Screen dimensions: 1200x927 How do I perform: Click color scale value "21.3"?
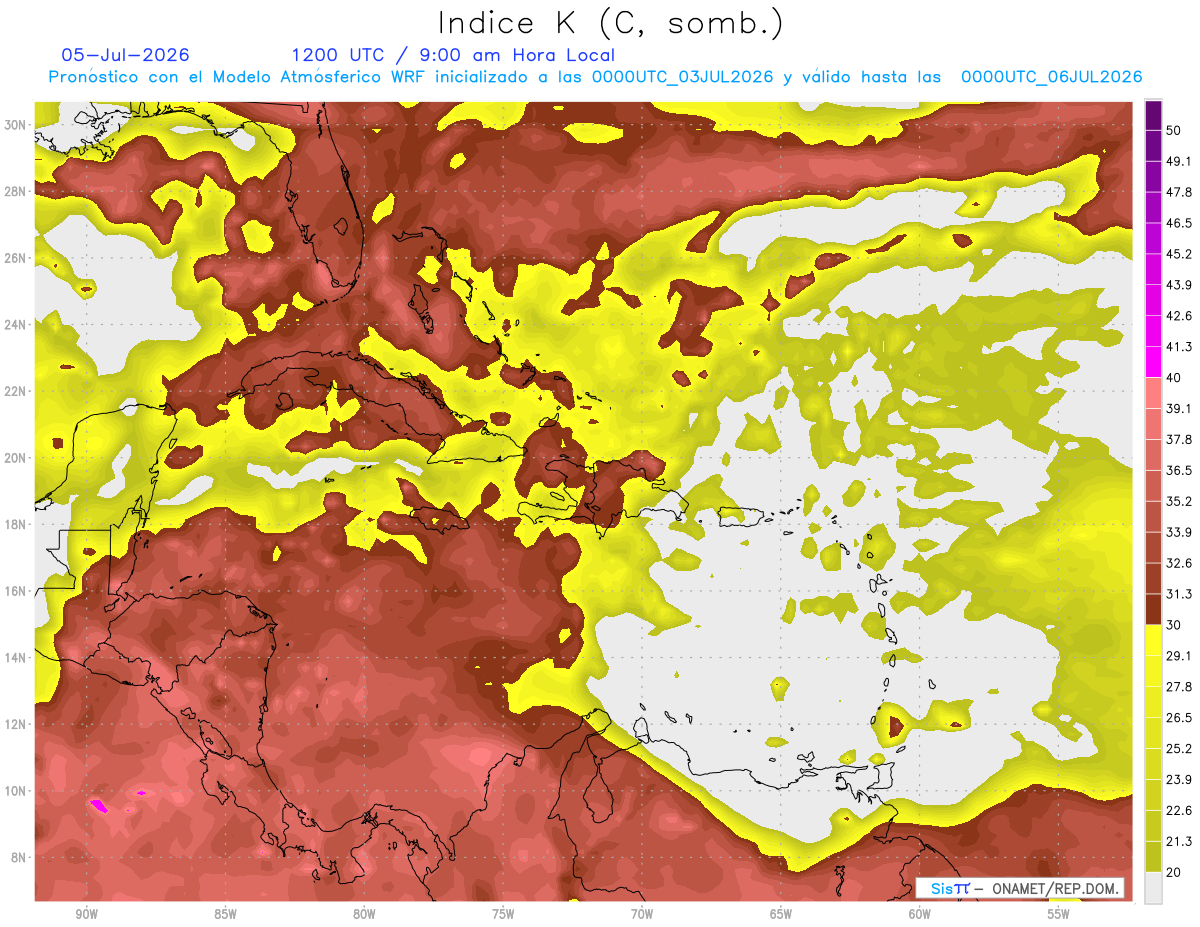coord(1179,842)
